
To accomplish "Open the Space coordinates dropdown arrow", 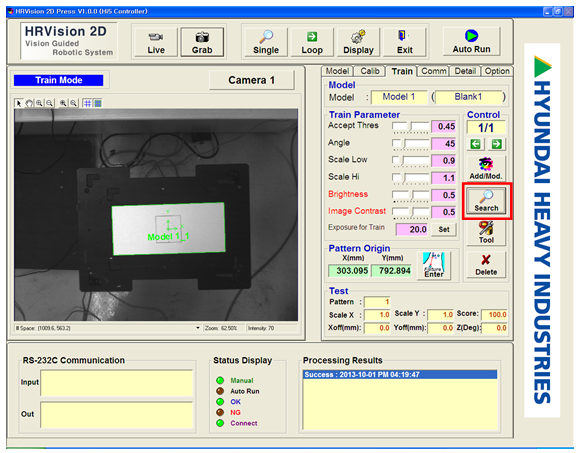I will click(198, 328).
